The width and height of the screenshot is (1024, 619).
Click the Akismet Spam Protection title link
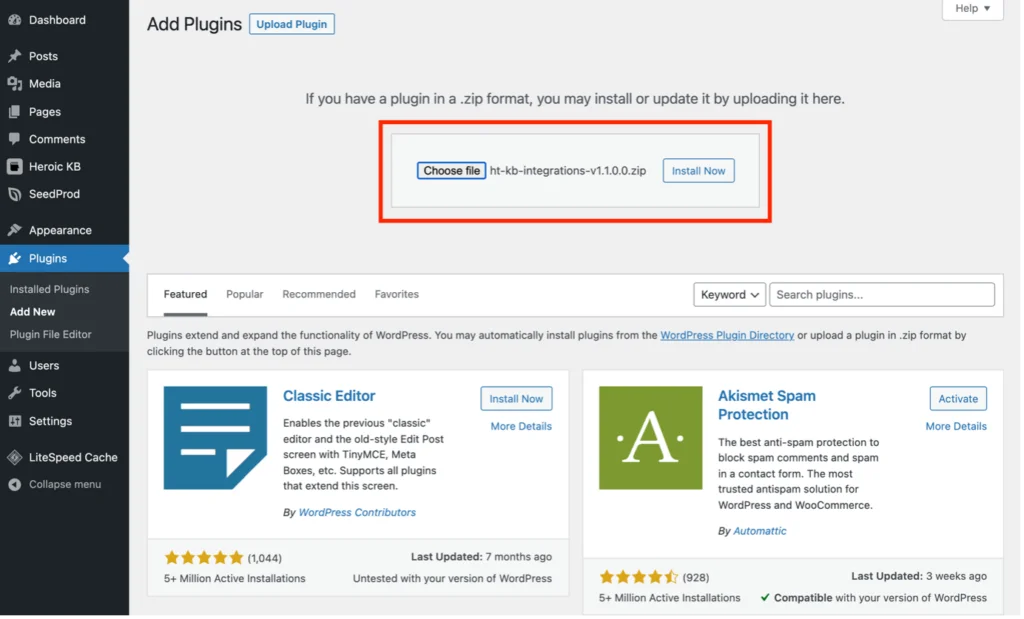767,405
